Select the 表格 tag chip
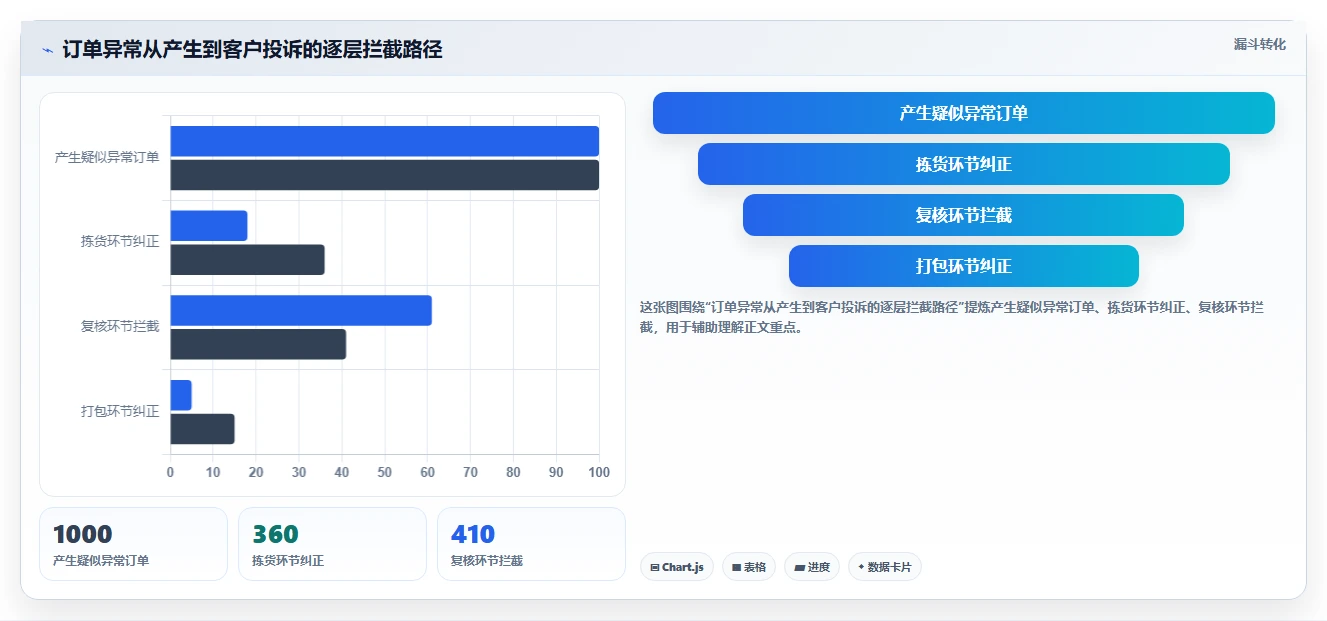Screen dimensions: 1327x621 [x=749, y=567]
